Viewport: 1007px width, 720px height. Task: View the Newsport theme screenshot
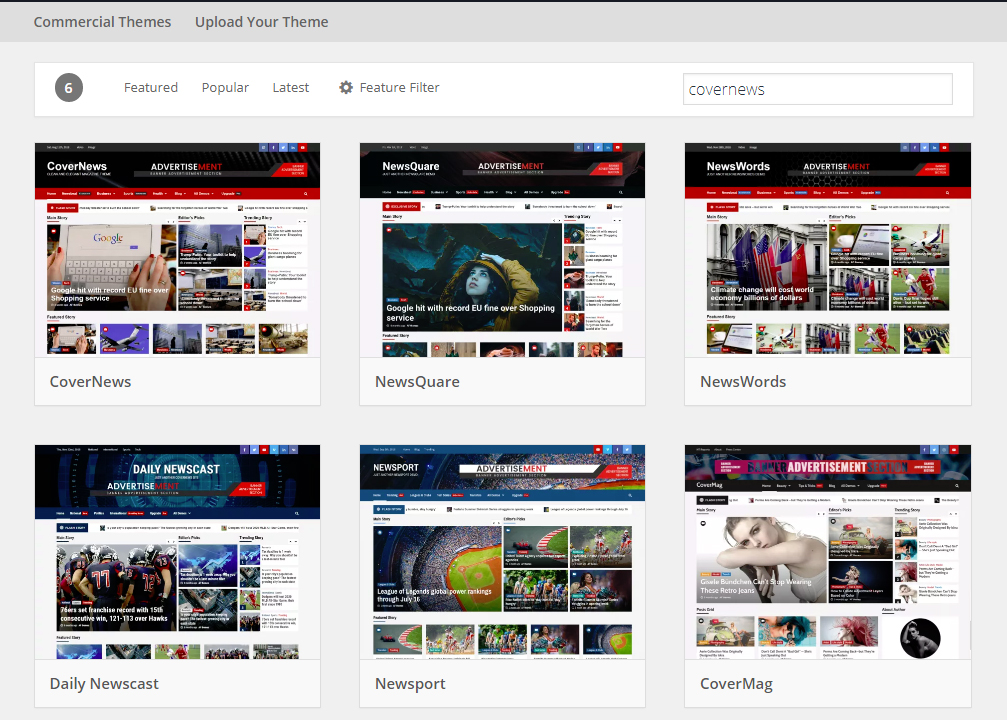point(502,552)
